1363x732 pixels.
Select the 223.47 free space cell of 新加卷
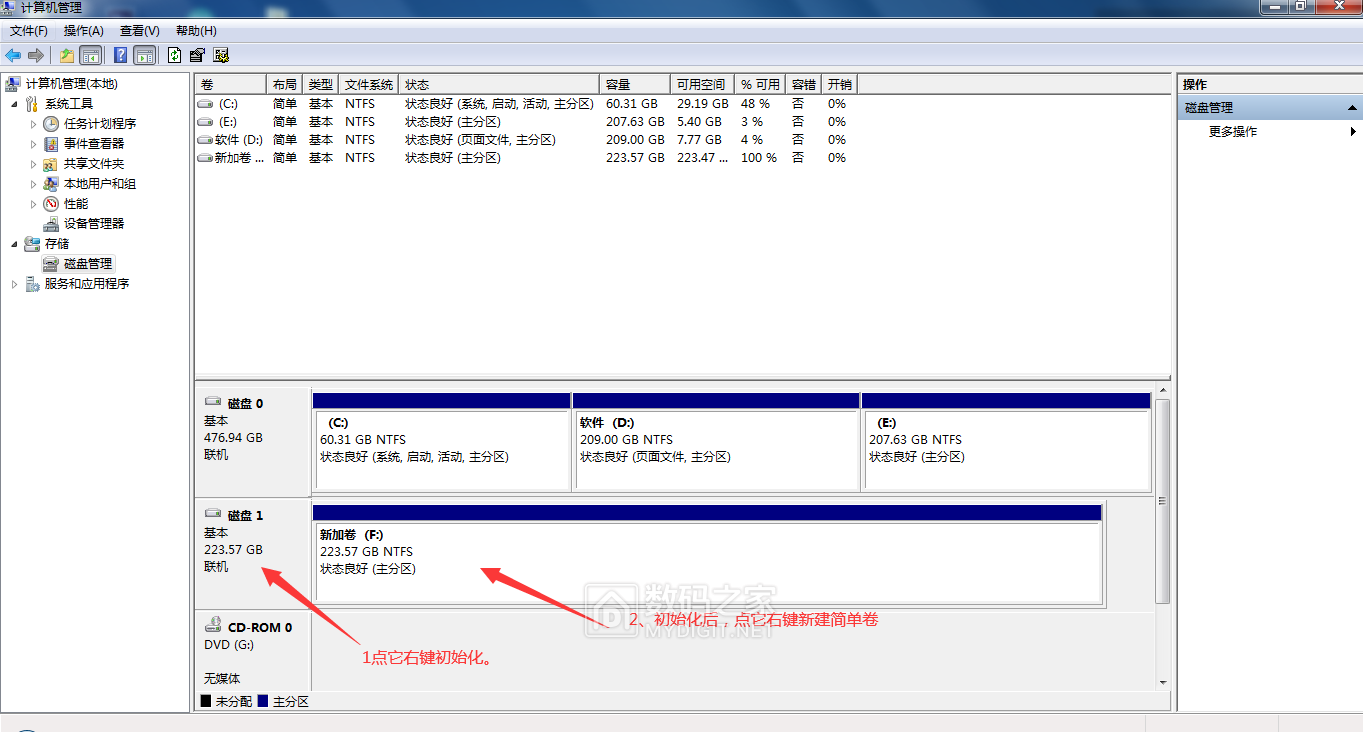click(x=701, y=158)
